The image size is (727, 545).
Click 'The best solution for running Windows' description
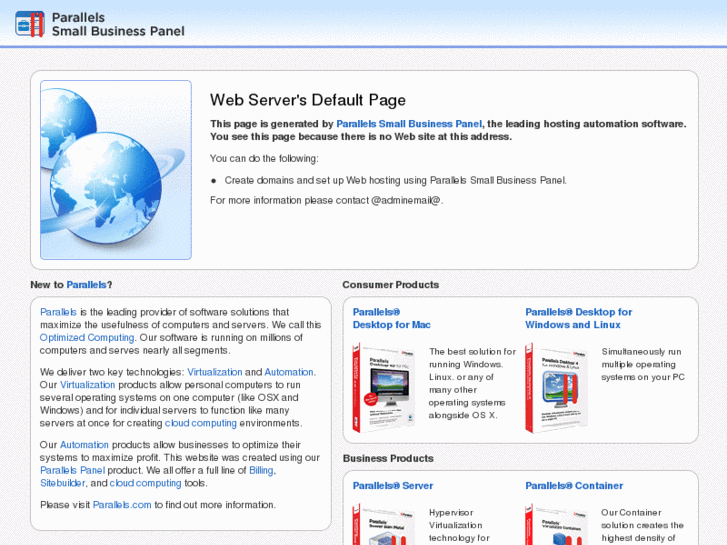(472, 384)
